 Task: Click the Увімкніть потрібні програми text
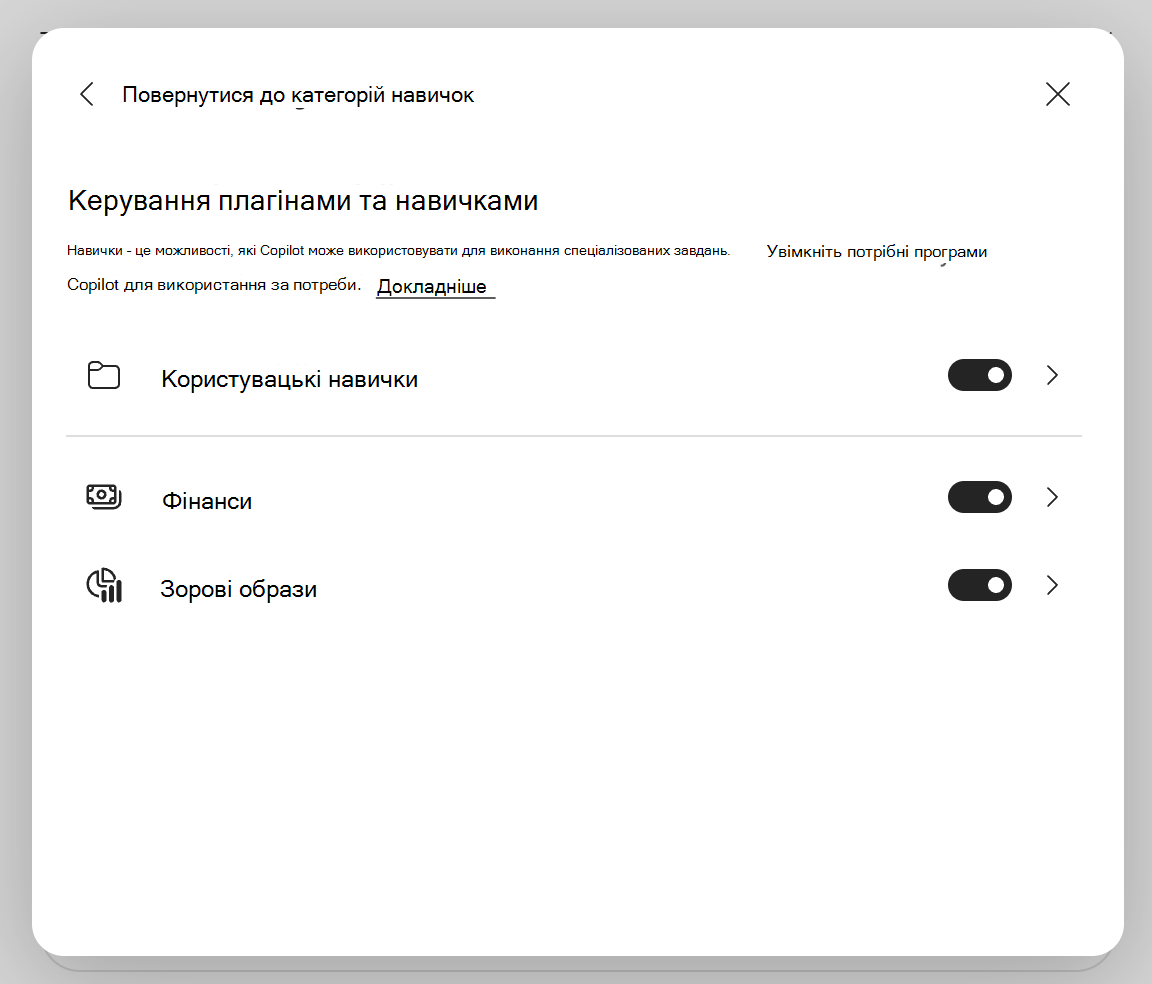876,252
